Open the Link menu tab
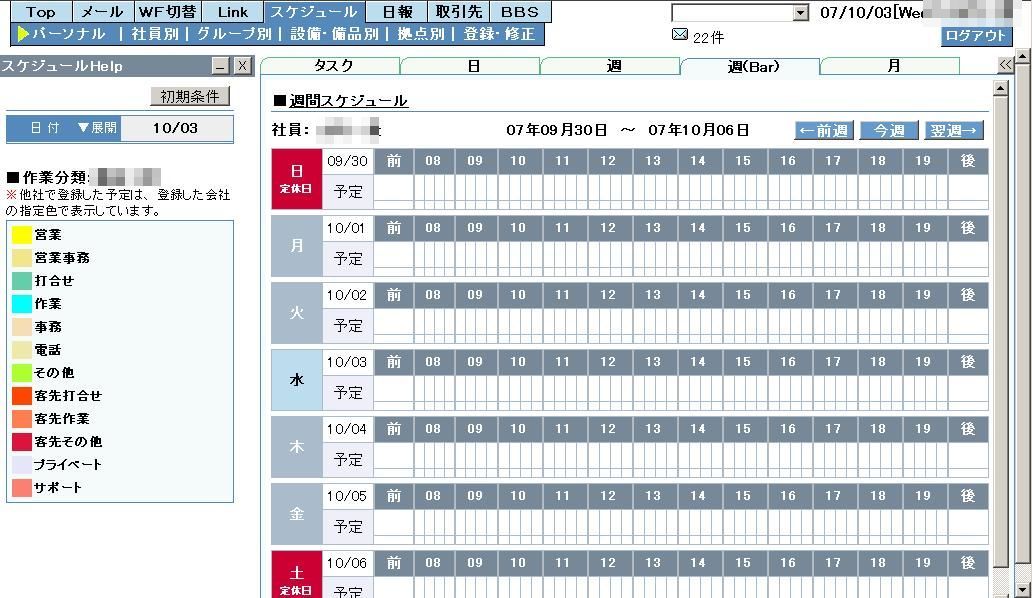Image resolution: width=1032 pixels, height=598 pixels. coord(232,12)
